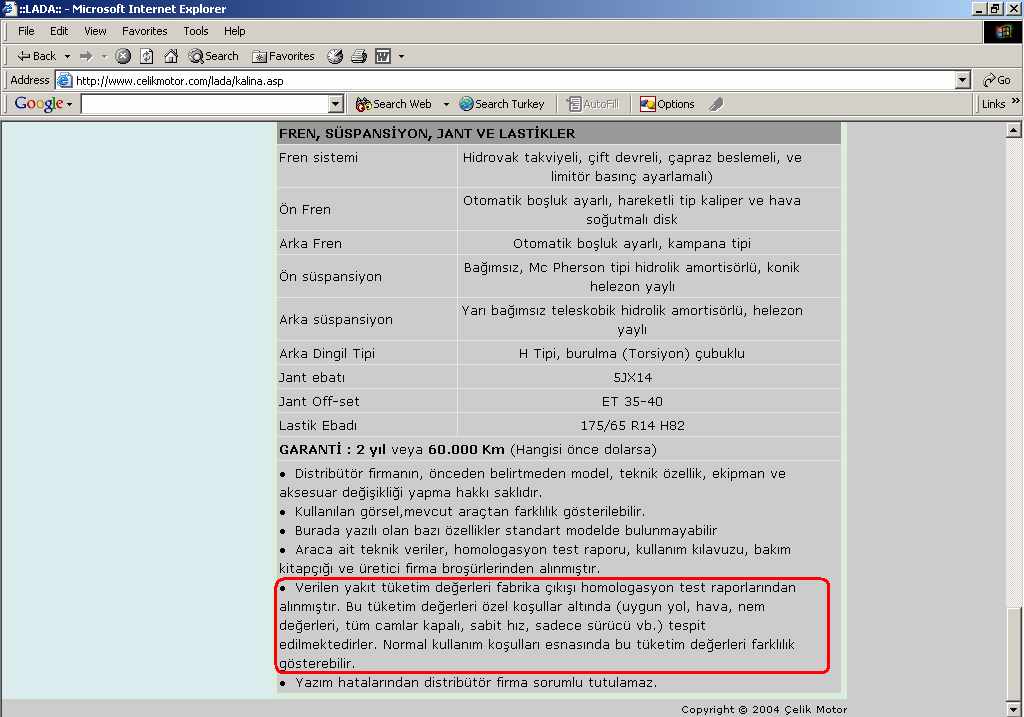Refresh the current page
1024x717 pixels.
pos(147,56)
